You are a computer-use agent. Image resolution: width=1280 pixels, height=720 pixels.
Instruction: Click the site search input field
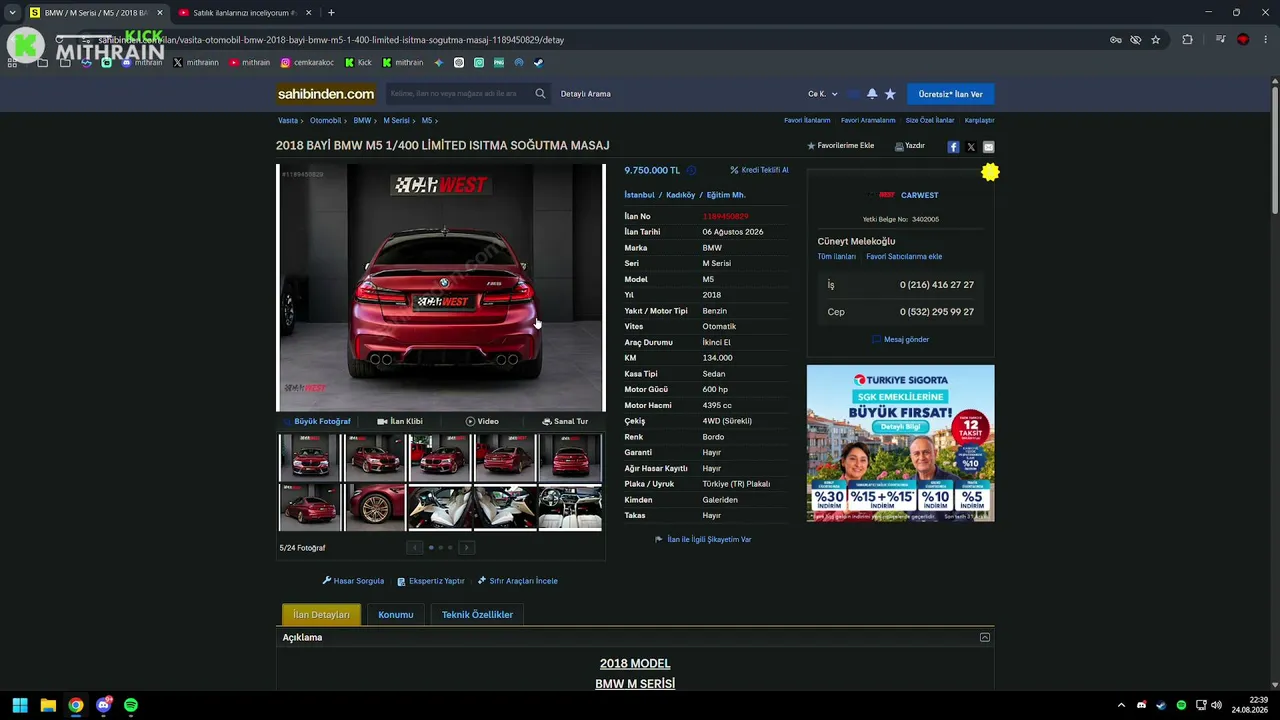[x=460, y=94]
